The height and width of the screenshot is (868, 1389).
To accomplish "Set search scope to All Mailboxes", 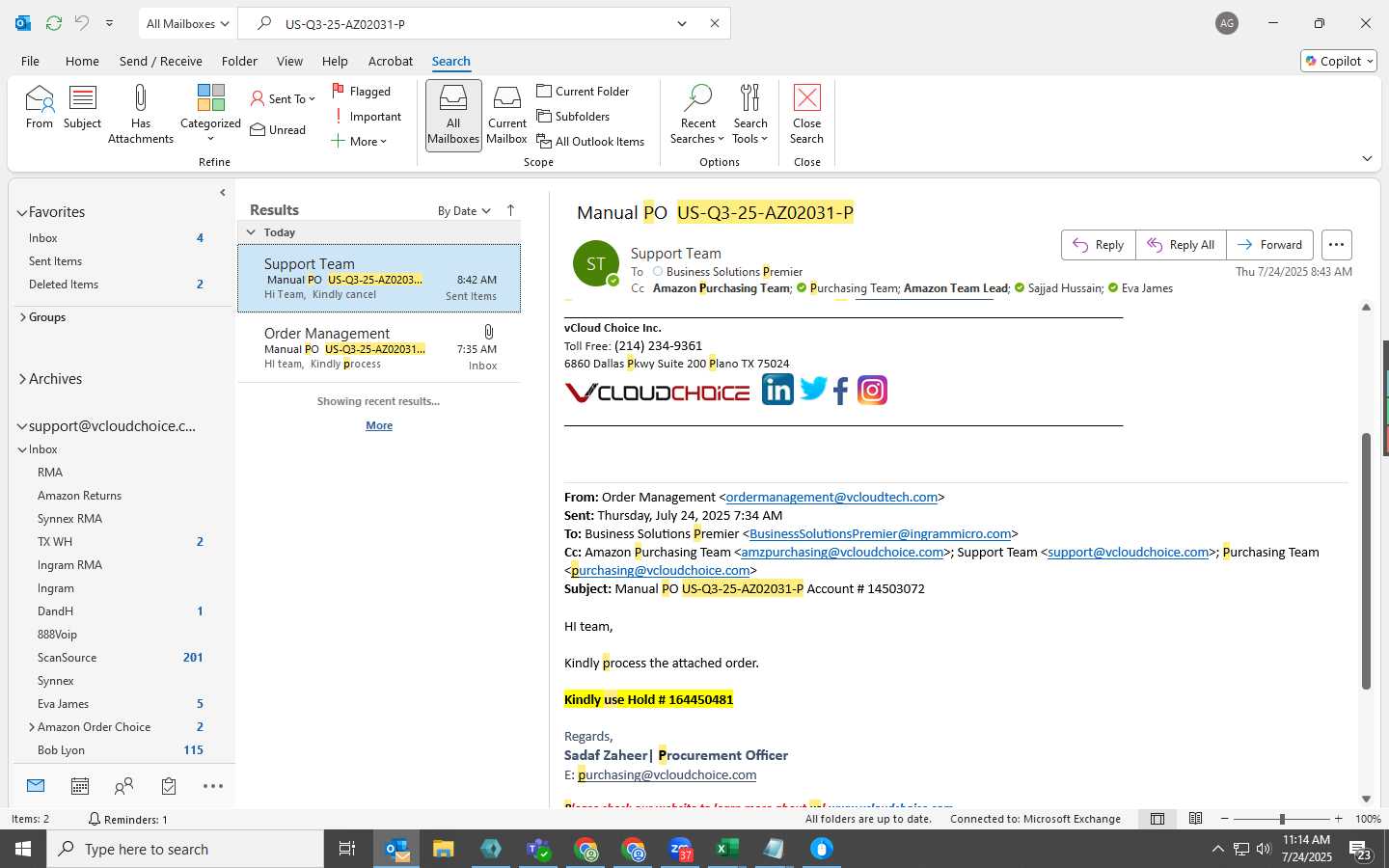I will tap(453, 115).
